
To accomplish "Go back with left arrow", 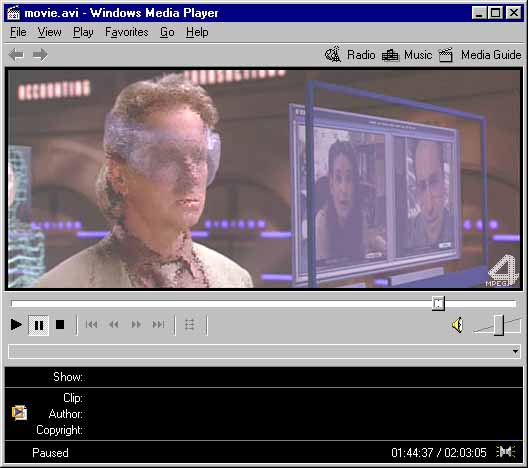I will [16, 55].
